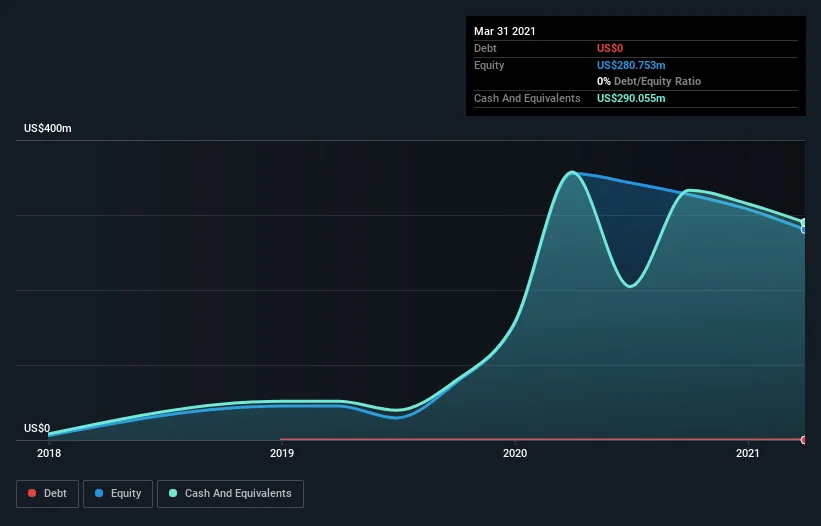Click the Mar 31 2021 tooltip date
The height and width of the screenshot is (526, 821).
(505, 31)
